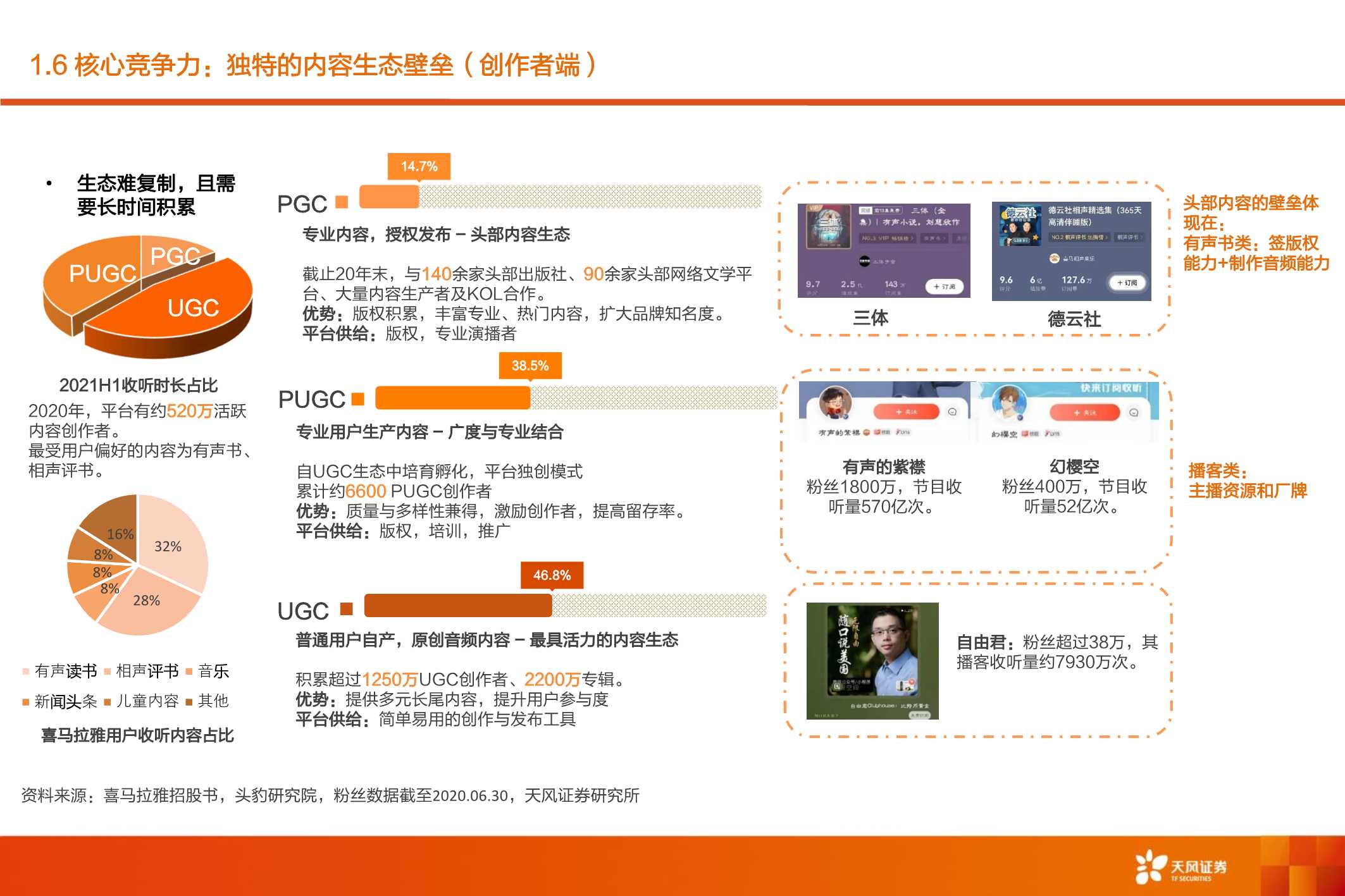Click the highlighted 1250万 UGC creator figure
The height and width of the screenshot is (896, 1345).
[390, 680]
